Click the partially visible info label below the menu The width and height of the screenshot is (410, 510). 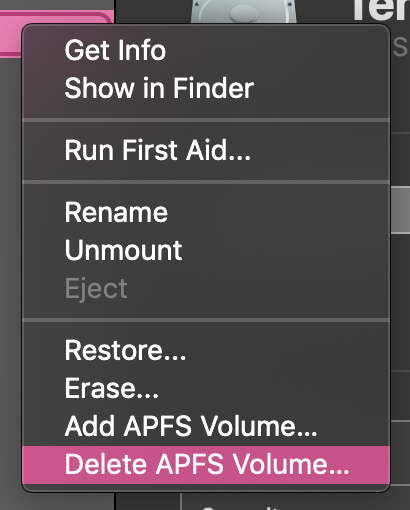240,507
